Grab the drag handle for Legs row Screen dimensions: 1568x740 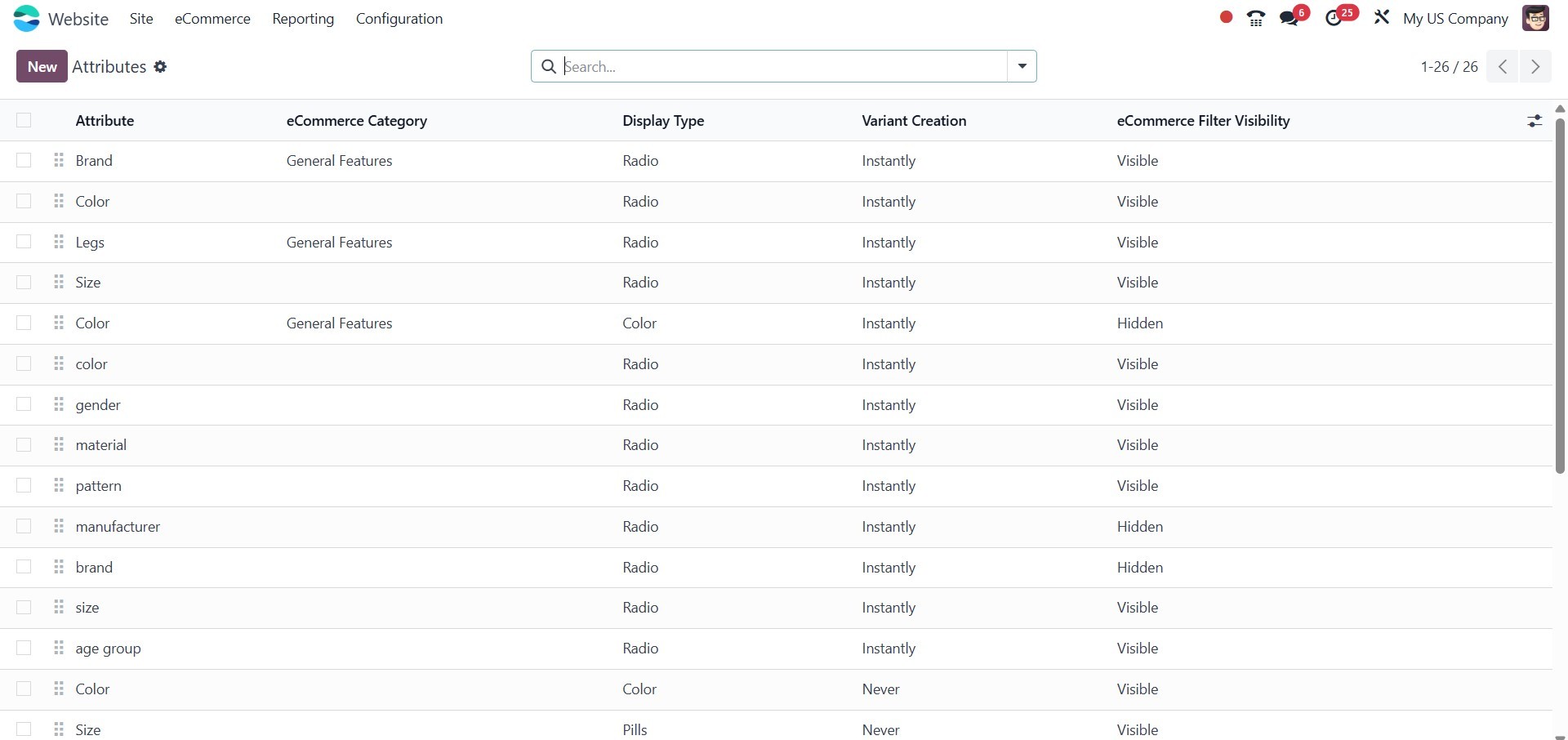click(59, 242)
